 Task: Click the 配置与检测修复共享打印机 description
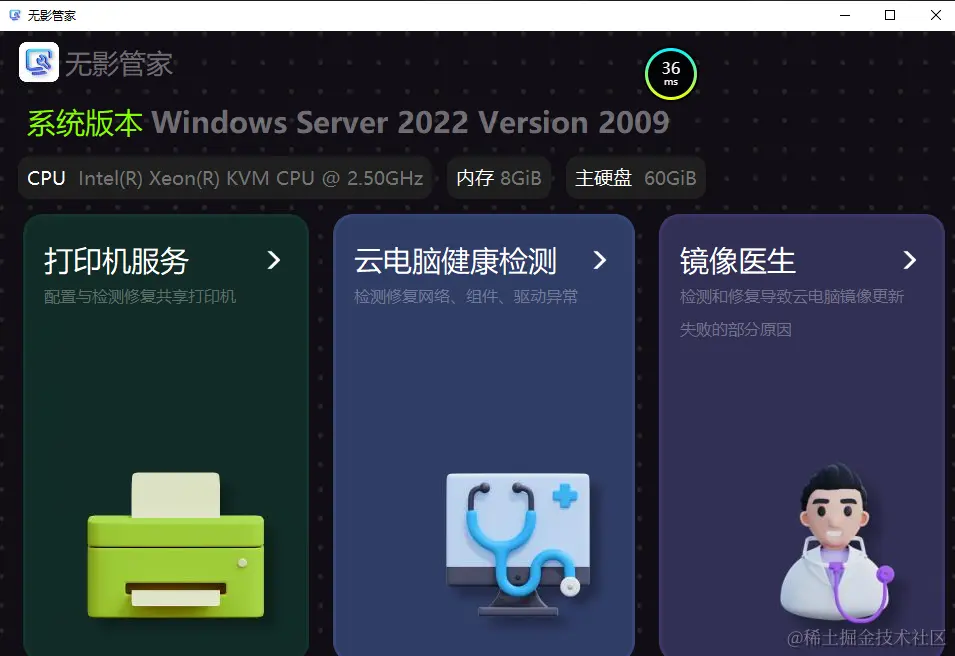tap(139, 297)
